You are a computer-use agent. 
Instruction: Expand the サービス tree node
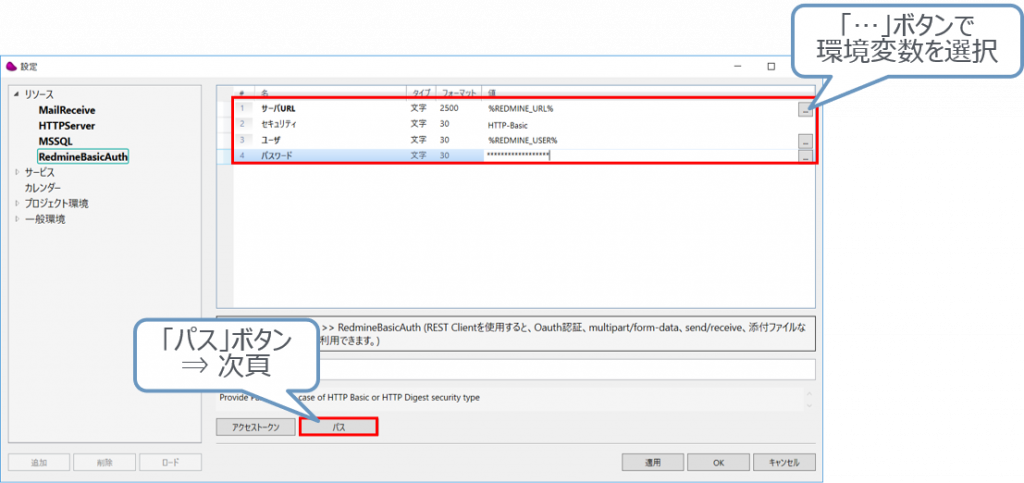pos(16,172)
